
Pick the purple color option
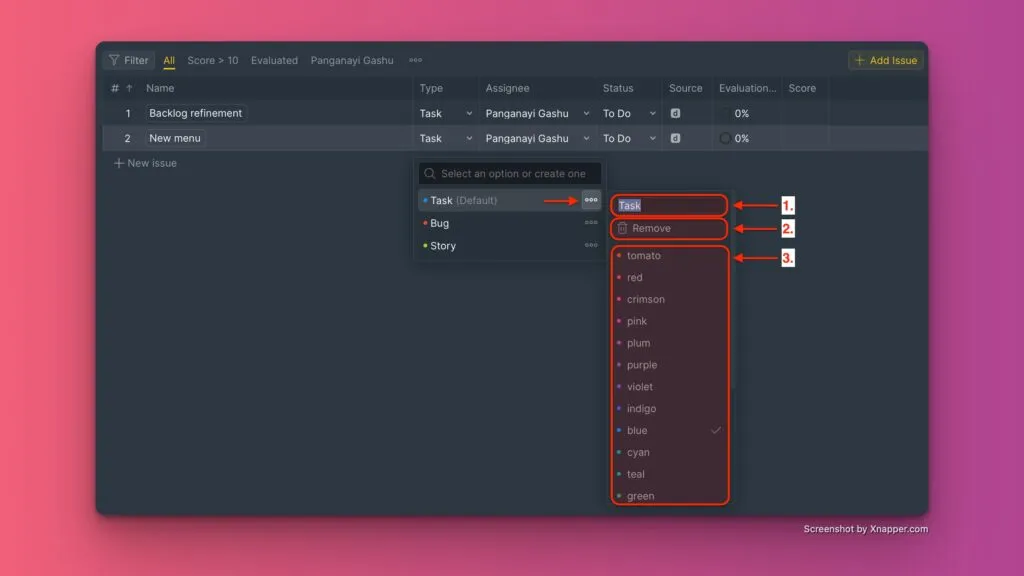pyautogui.click(x=642, y=365)
